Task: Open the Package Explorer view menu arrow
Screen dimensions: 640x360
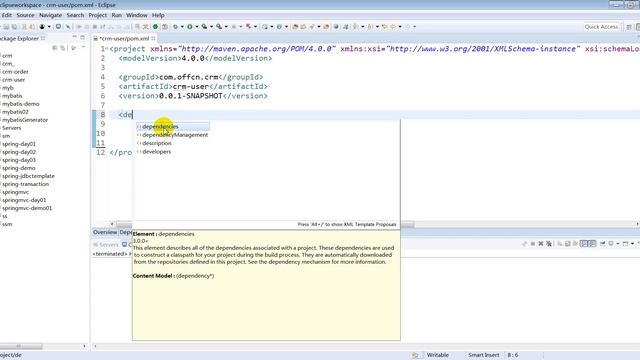Action: (83, 48)
